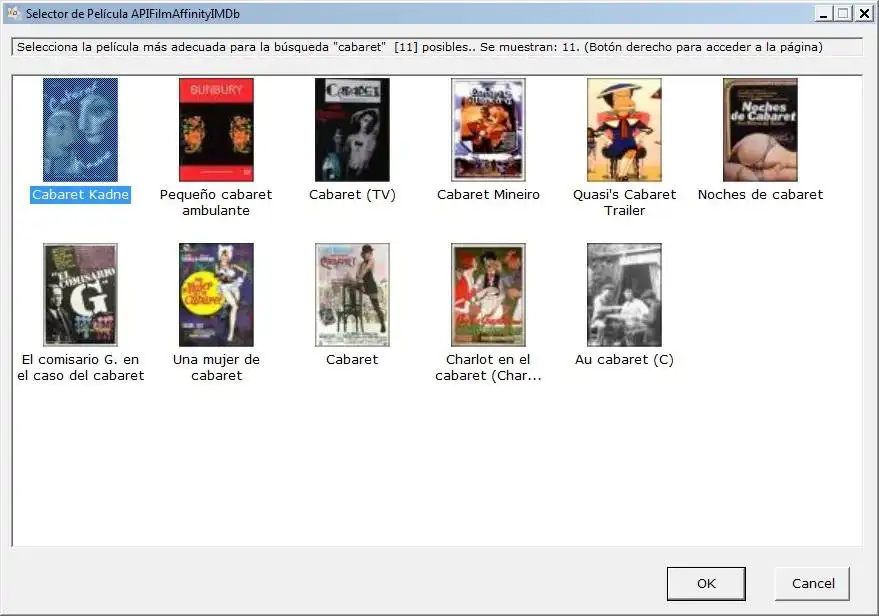Click the 'Charlot en el cabaret (Char...' label

tap(488, 367)
